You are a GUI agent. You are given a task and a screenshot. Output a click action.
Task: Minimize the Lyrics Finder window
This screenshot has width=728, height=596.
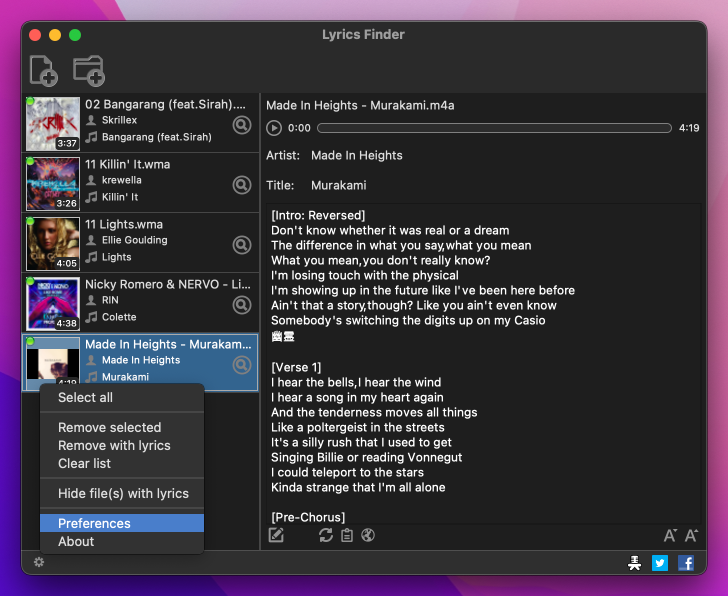[55, 35]
